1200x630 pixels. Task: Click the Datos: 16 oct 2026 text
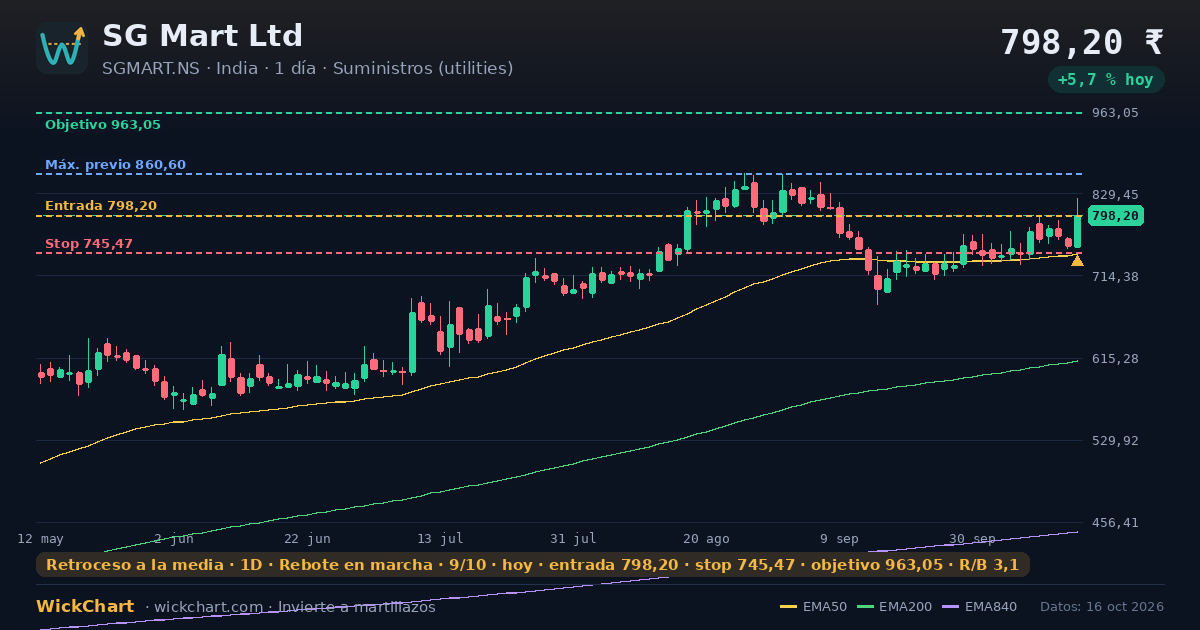[1102, 607]
